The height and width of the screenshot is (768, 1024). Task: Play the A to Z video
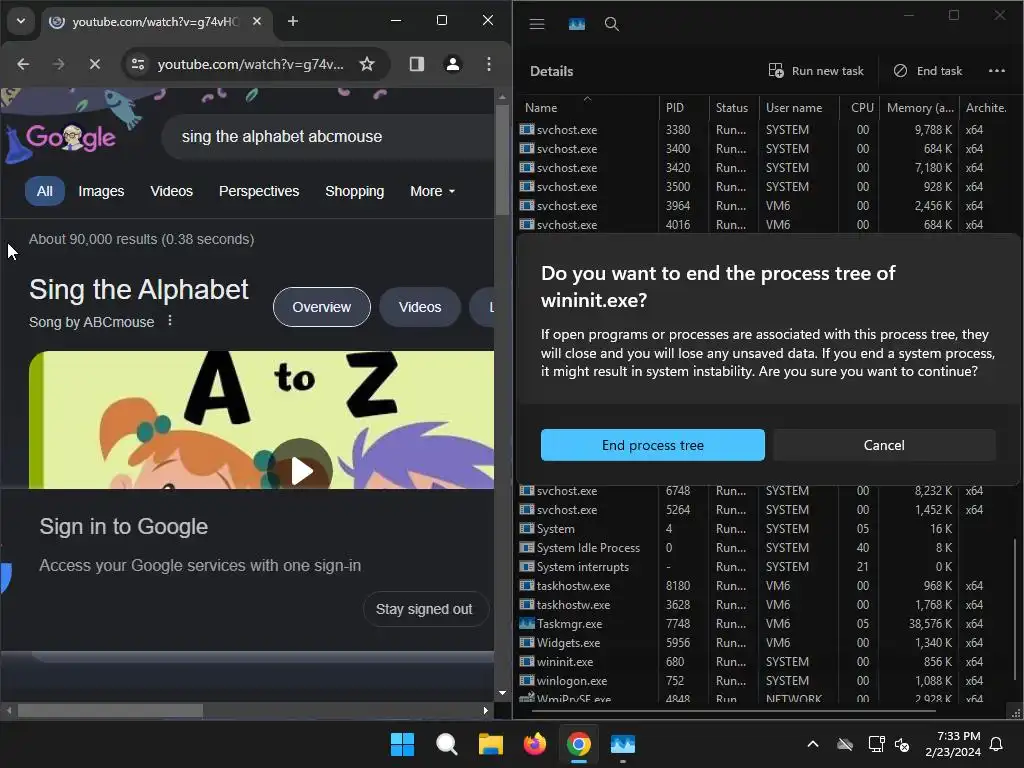(301, 470)
